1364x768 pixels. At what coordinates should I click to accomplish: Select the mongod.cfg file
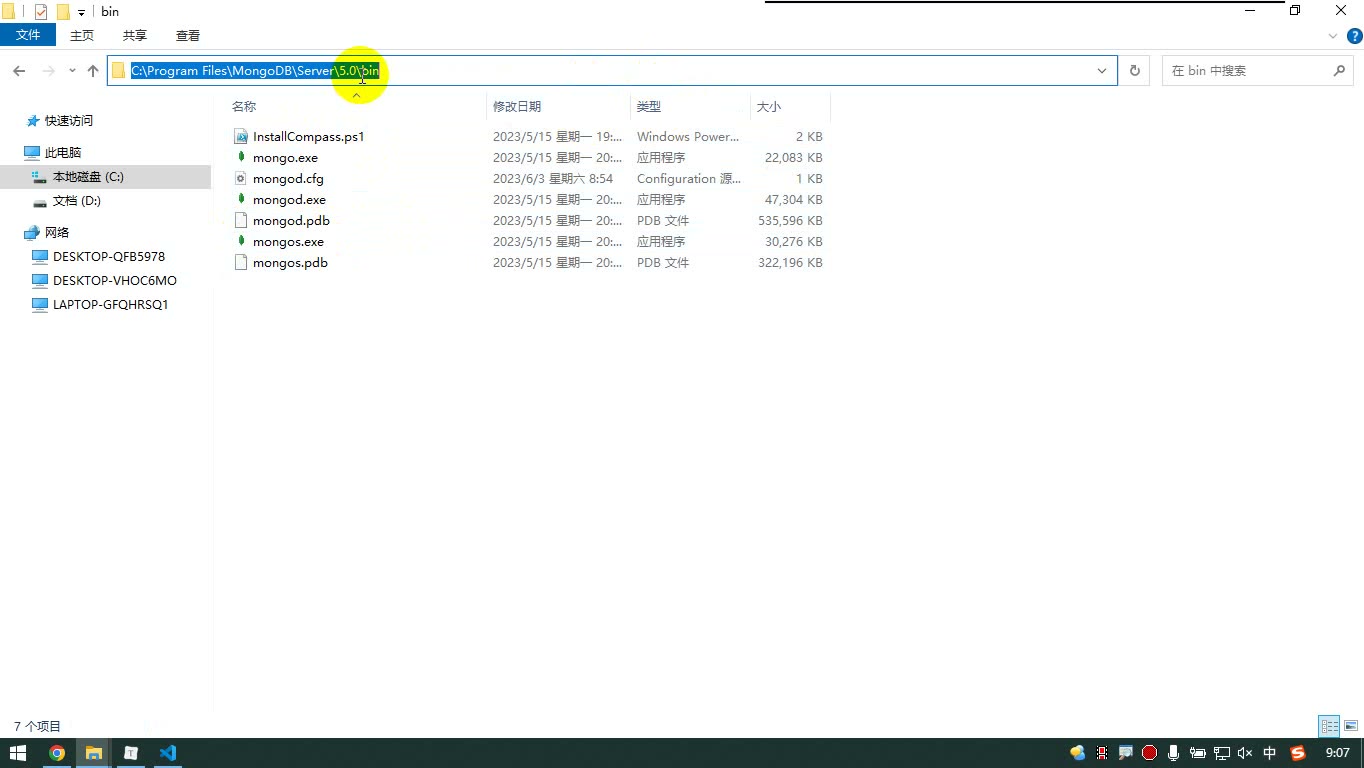coord(288,179)
